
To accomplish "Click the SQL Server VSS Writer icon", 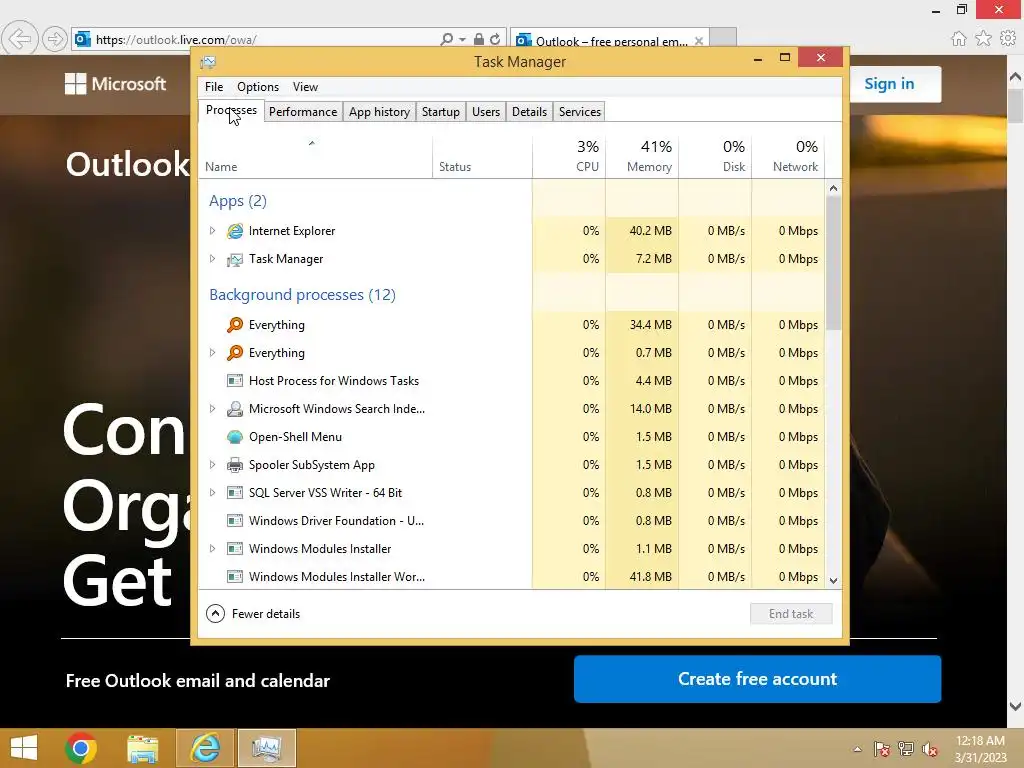I will 234,493.
